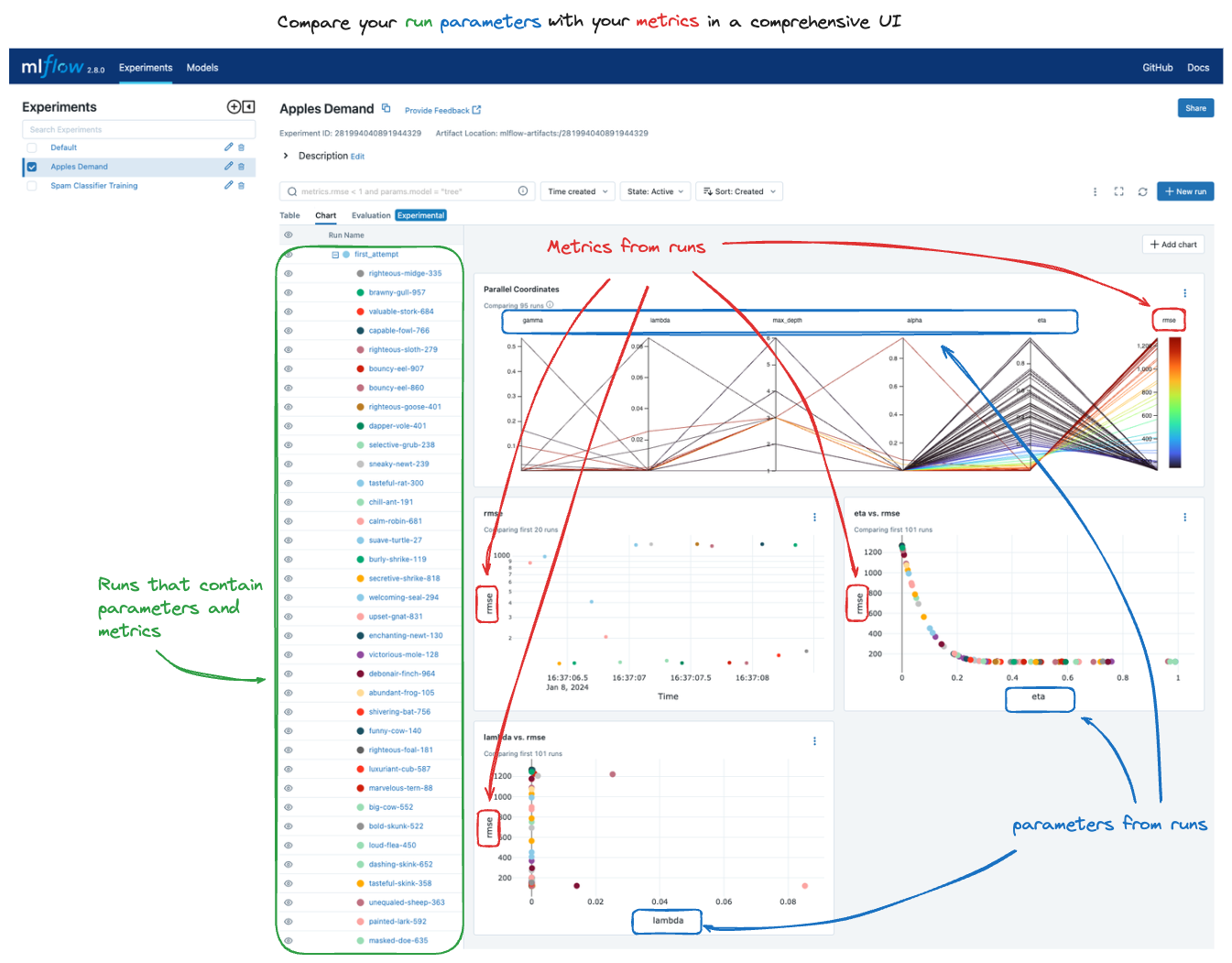Collapse the first_attempt run group
Image resolution: width=1232 pixels, height=963 pixels.
coord(333,254)
